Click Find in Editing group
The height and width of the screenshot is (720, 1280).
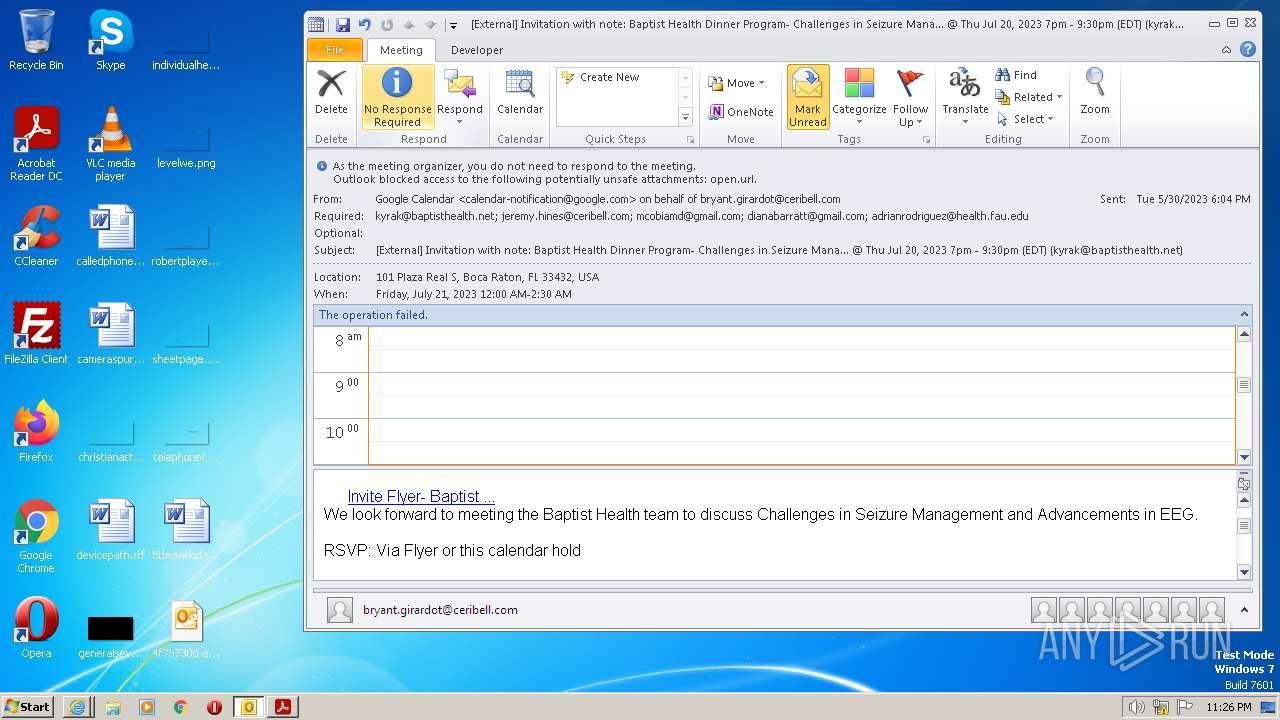coord(1016,75)
